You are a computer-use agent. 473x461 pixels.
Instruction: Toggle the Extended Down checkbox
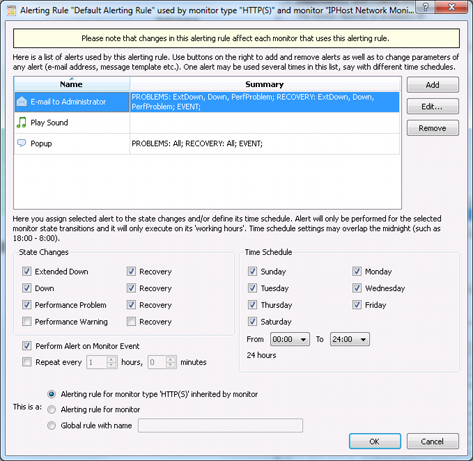(27, 271)
